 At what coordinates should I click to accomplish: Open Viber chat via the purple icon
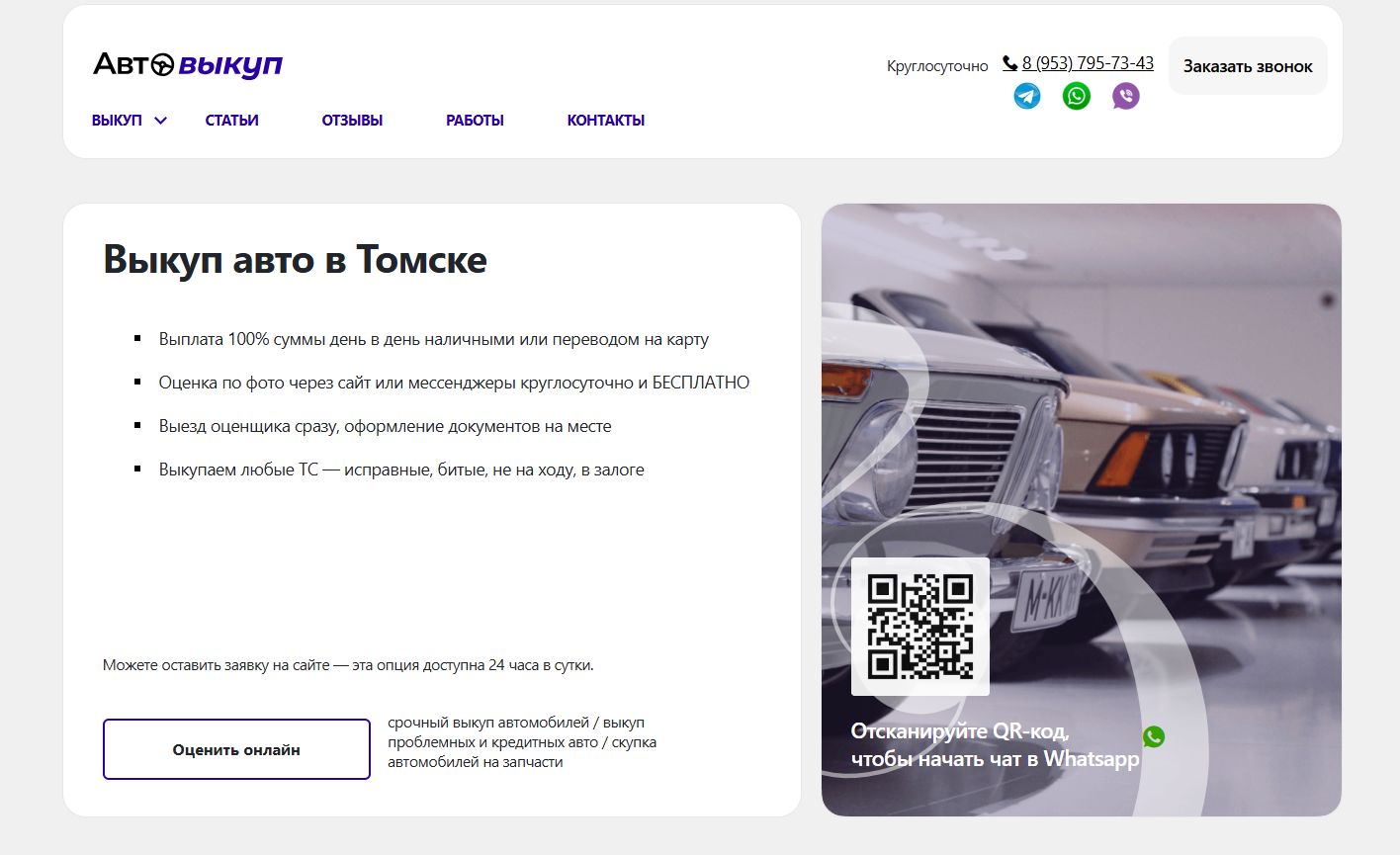(1126, 96)
